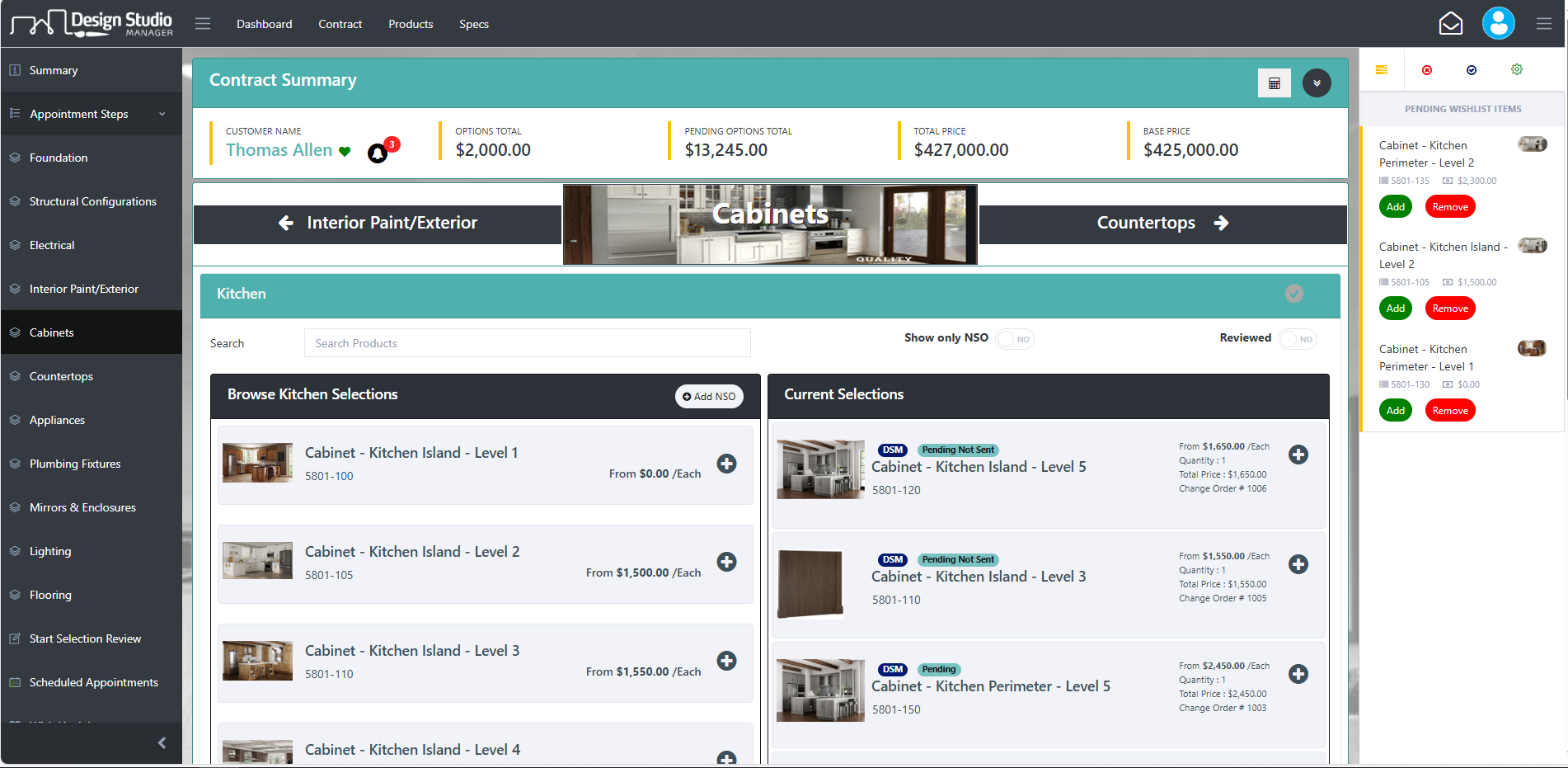This screenshot has width=1568, height=768.
Task: Click the blue checkmark icon in wishlist panel
Action: tap(1472, 71)
